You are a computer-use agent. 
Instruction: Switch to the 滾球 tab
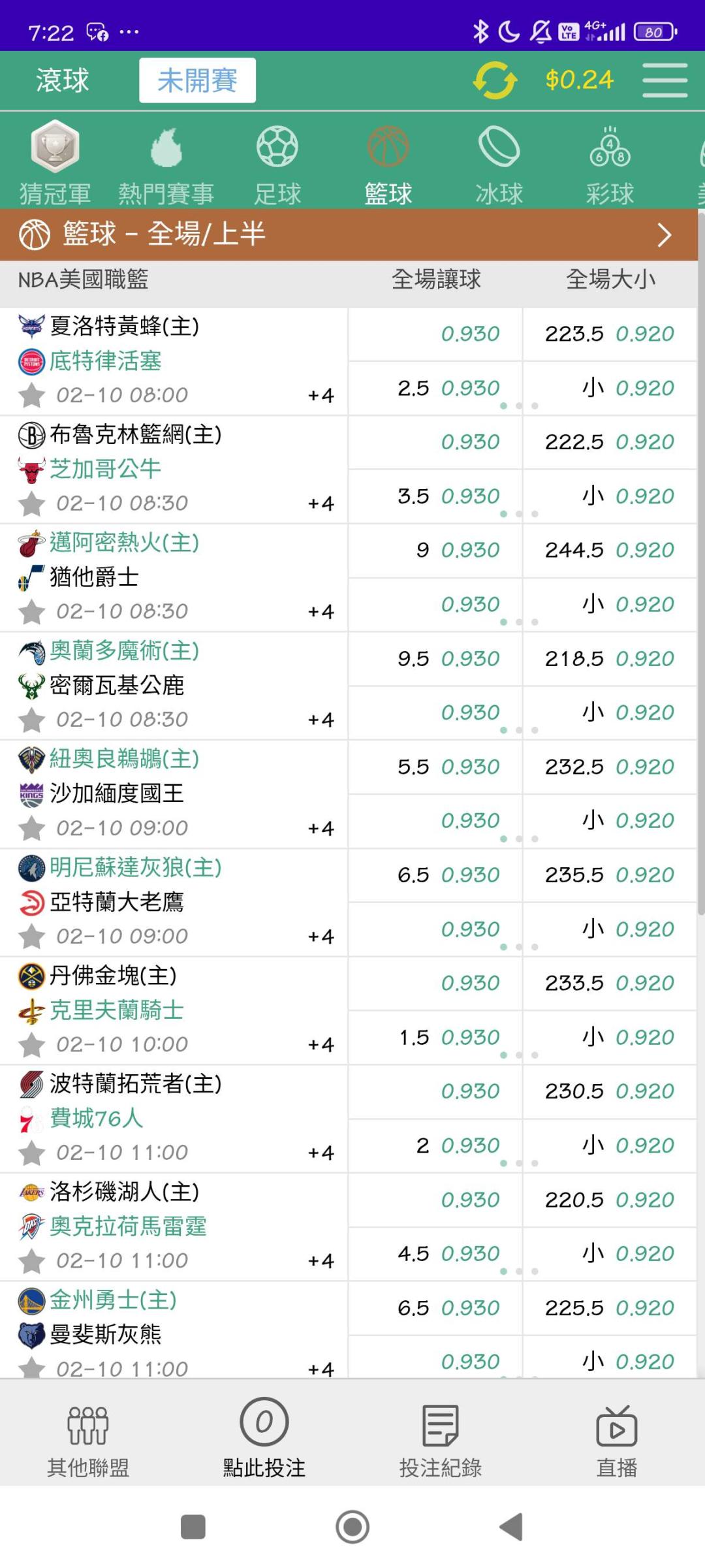pyautogui.click(x=63, y=80)
